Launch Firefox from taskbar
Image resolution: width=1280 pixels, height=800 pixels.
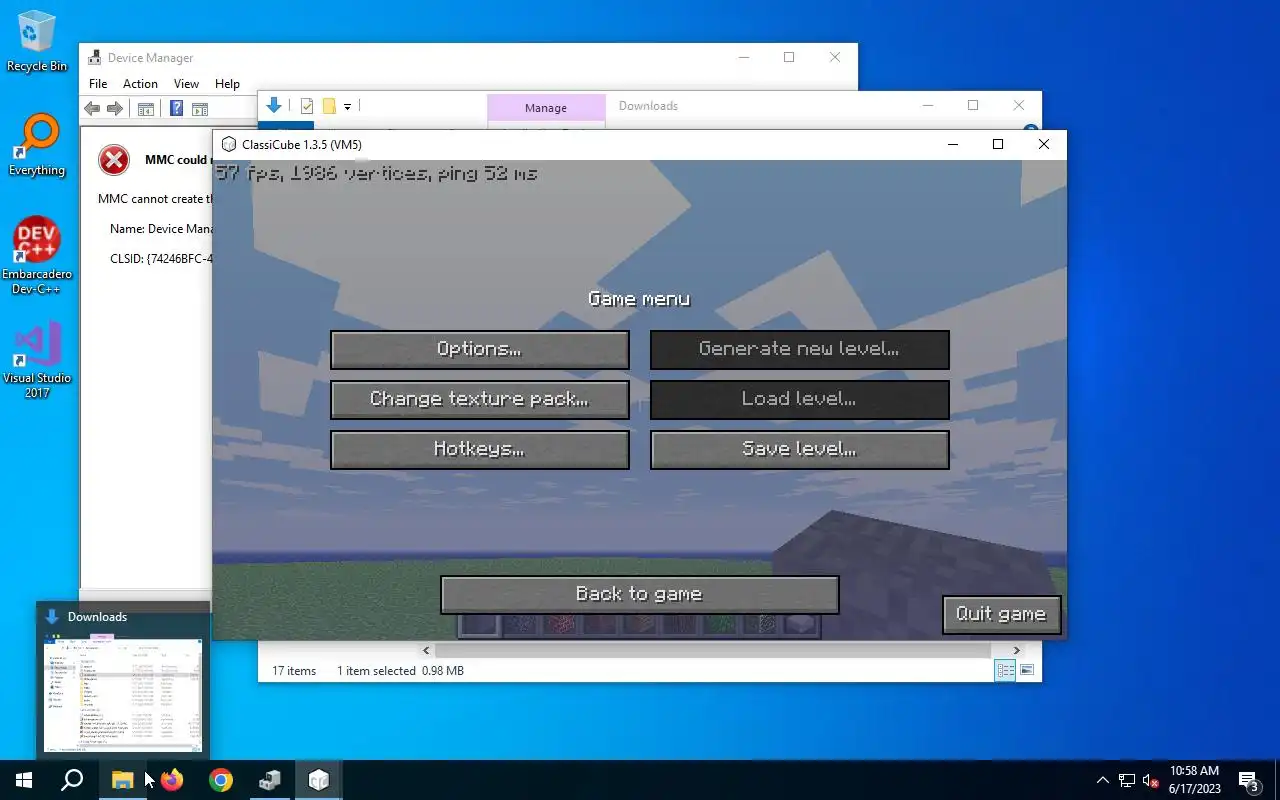pyautogui.click(x=172, y=780)
